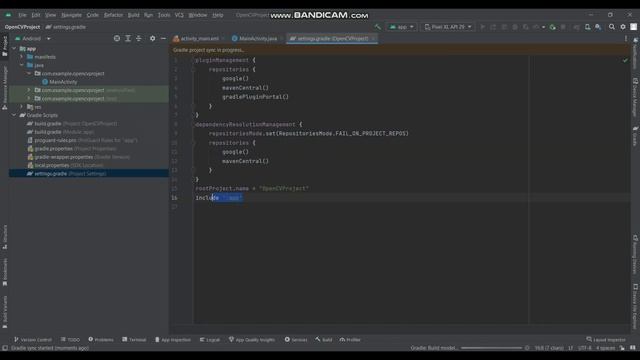Viewport: 640px width, 360px height.
Task: Click the Debug app bug icon
Action: point(515,27)
